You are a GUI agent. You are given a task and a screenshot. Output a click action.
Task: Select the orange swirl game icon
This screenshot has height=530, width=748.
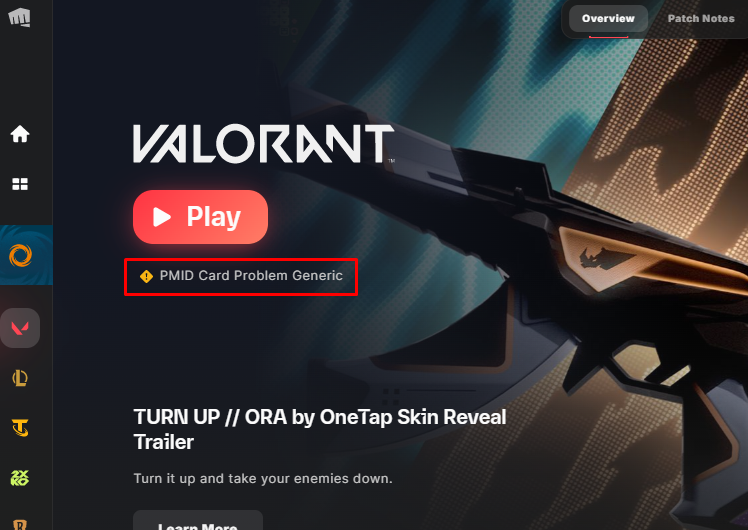(x=21, y=255)
